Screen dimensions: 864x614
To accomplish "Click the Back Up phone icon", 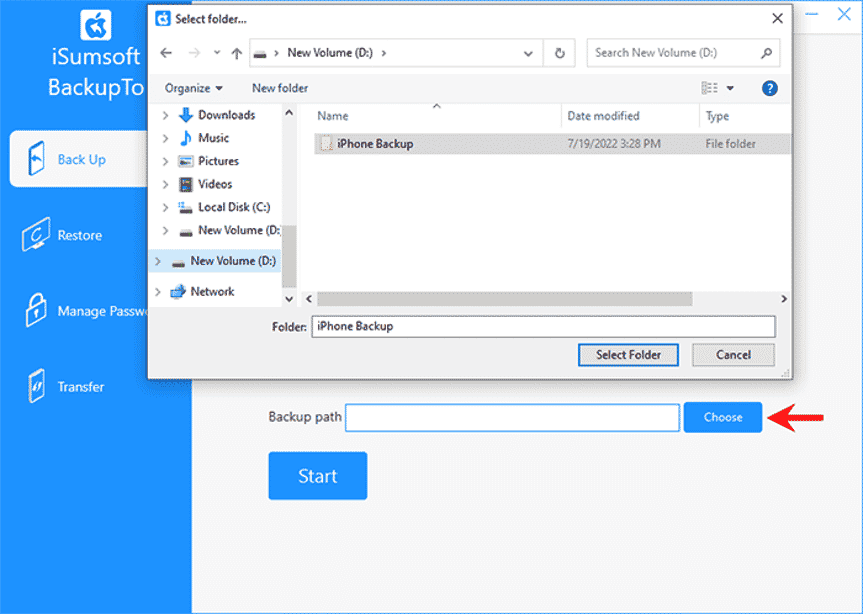I will 36,158.
